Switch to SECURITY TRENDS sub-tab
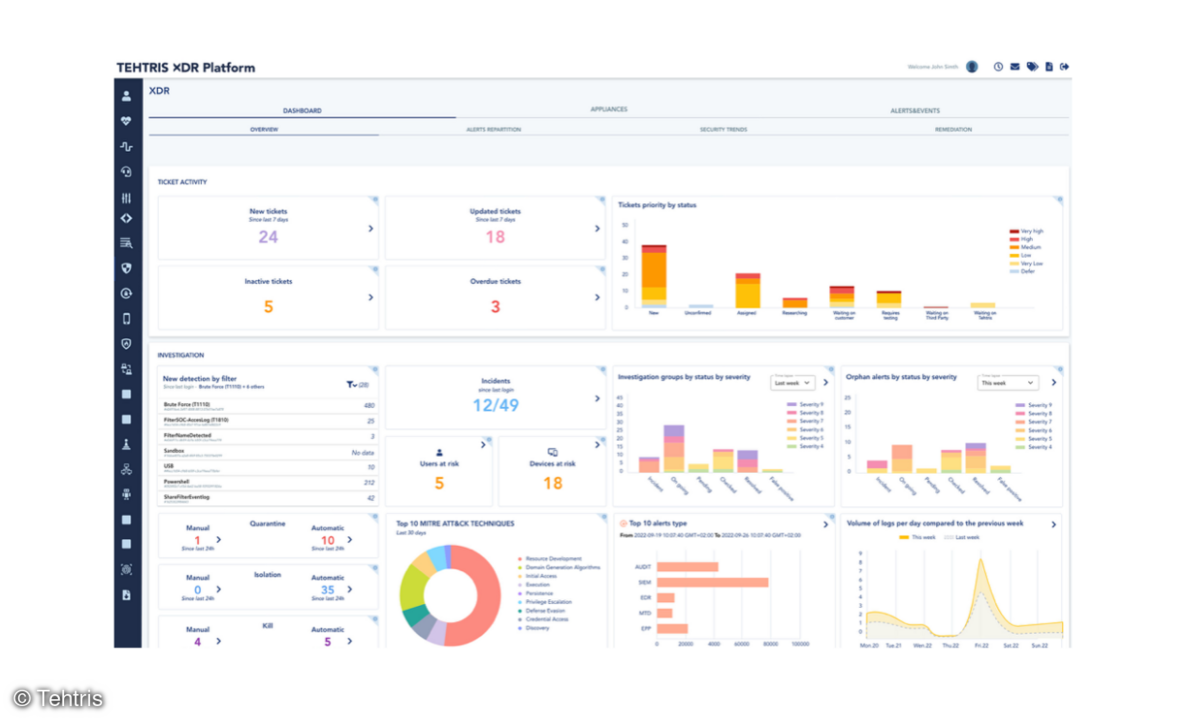Viewport: 1200px width, 720px height. 724,130
